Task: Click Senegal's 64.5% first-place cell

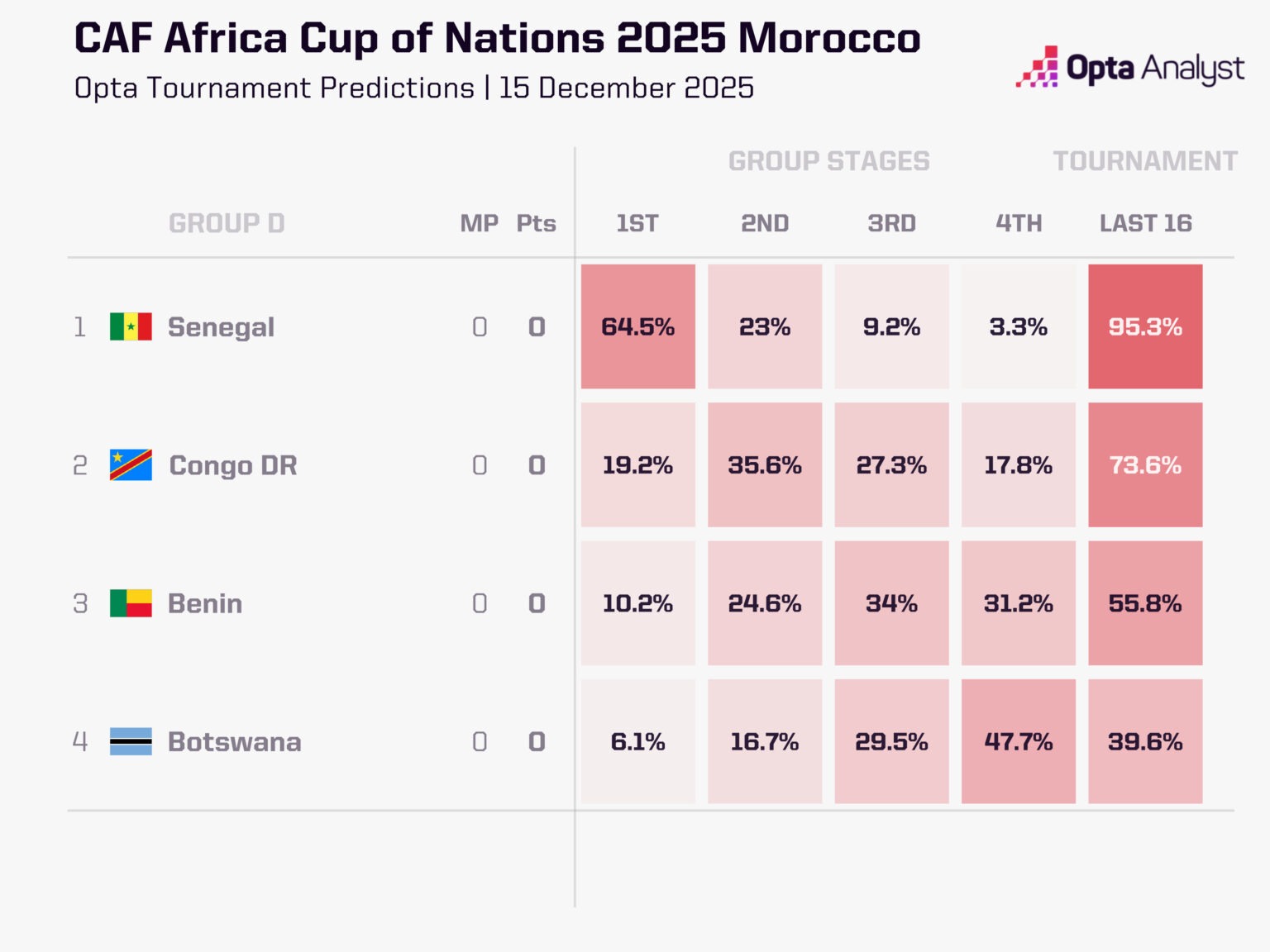Action: tap(637, 326)
